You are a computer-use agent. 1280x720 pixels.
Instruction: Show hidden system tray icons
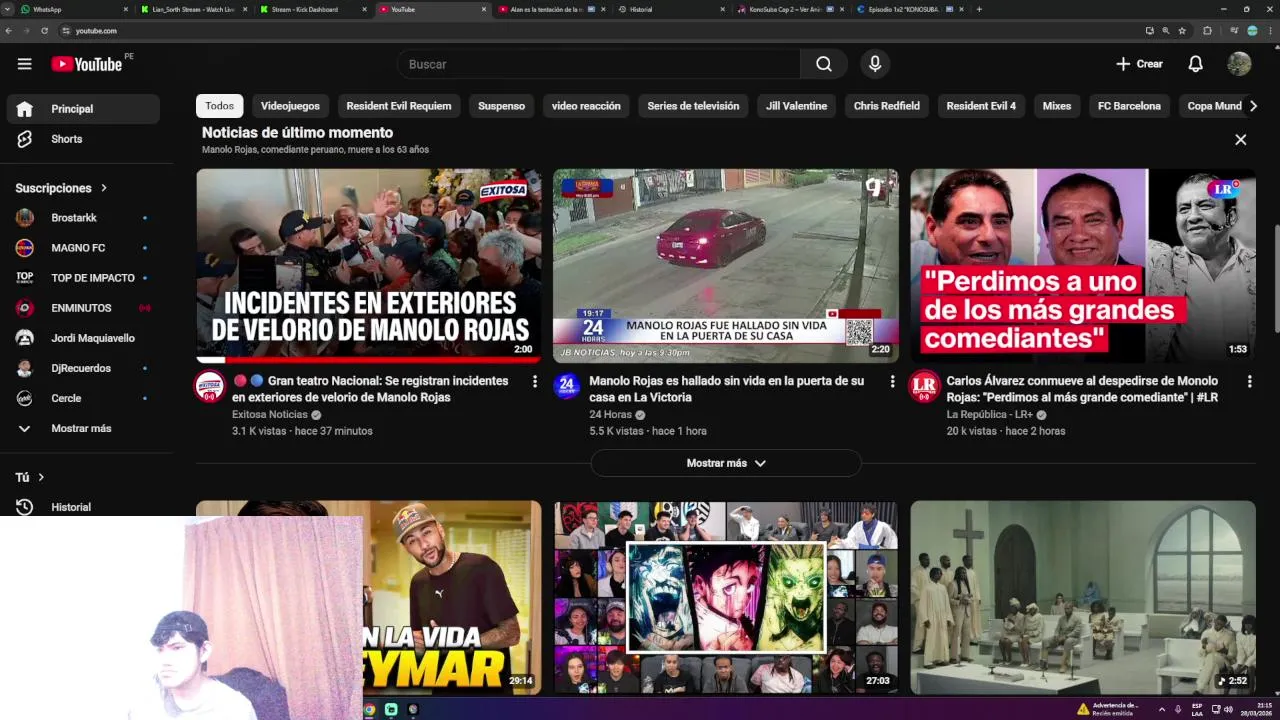(1161, 710)
